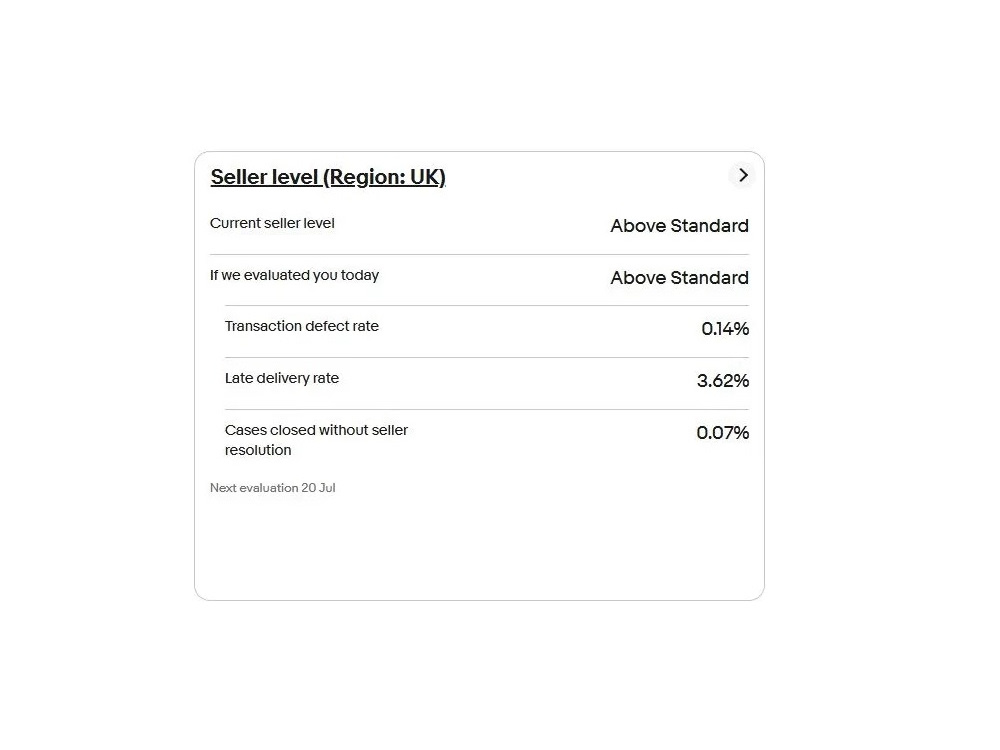Click the Next evaluation 20 Jul text
The height and width of the screenshot is (750, 1000).
coord(273,488)
